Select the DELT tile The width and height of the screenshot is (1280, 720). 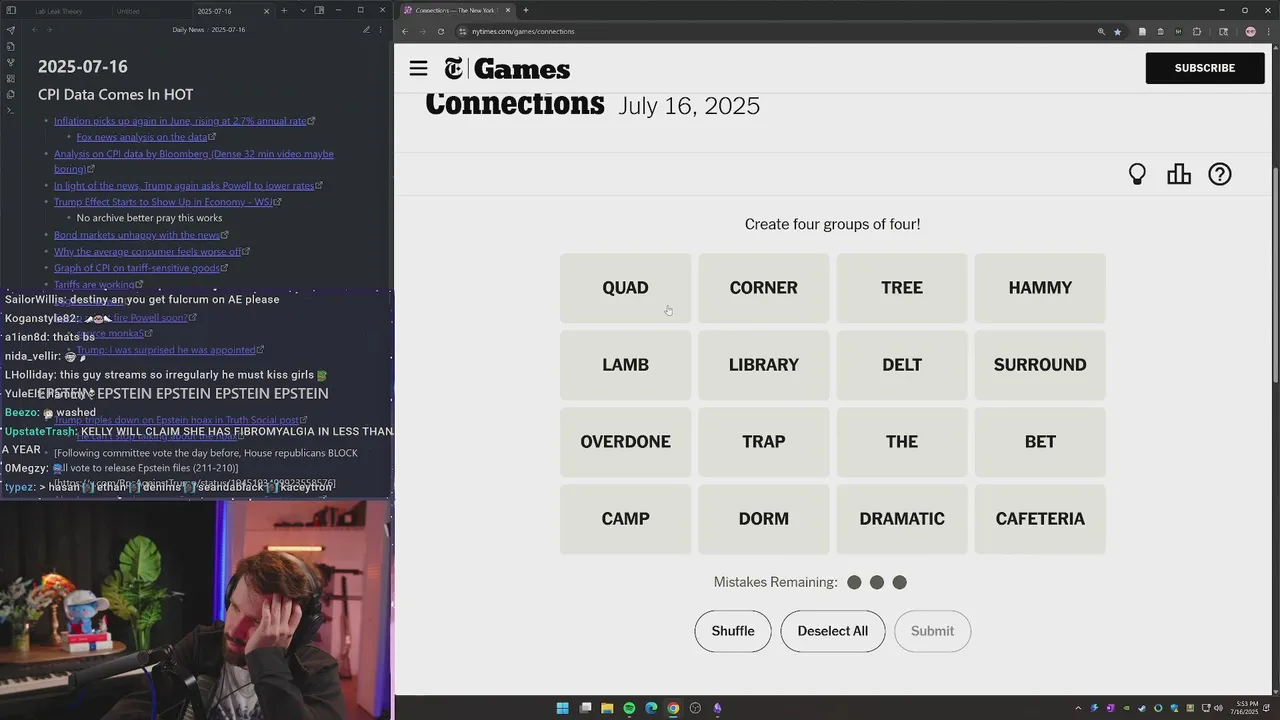[x=902, y=365]
